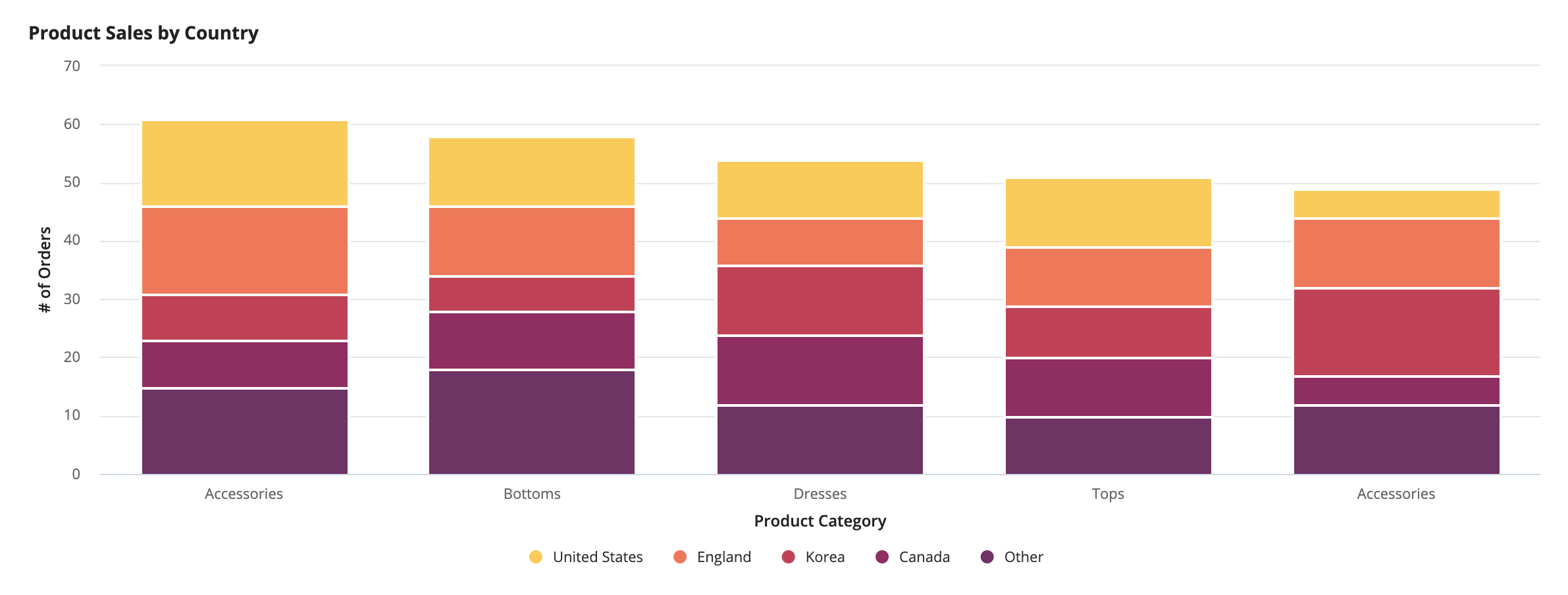This screenshot has height=595, width=1568.
Task: Click the United States segment in Tops bar
Action: click(1109, 213)
